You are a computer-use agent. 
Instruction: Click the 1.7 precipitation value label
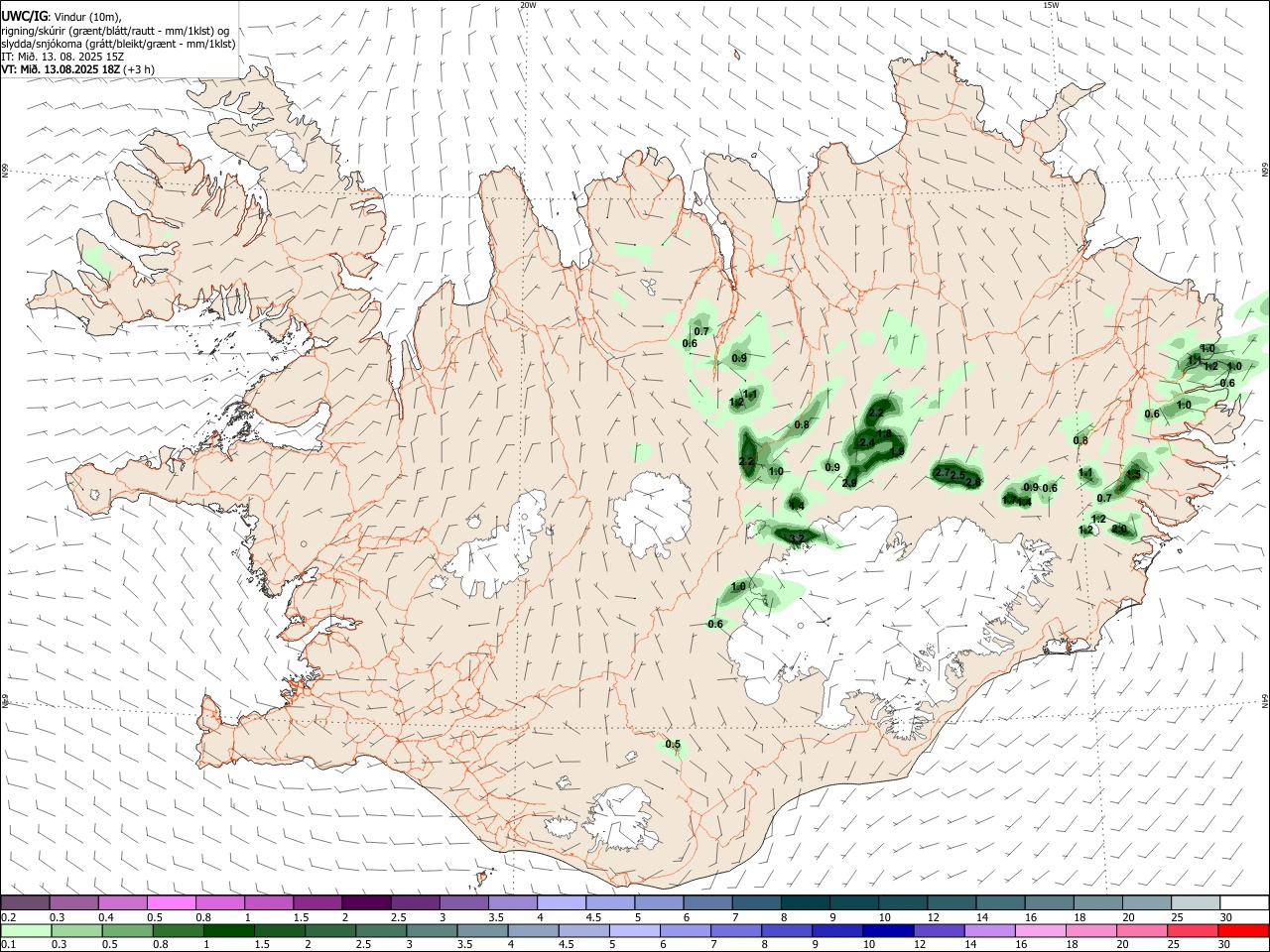(x=1009, y=500)
